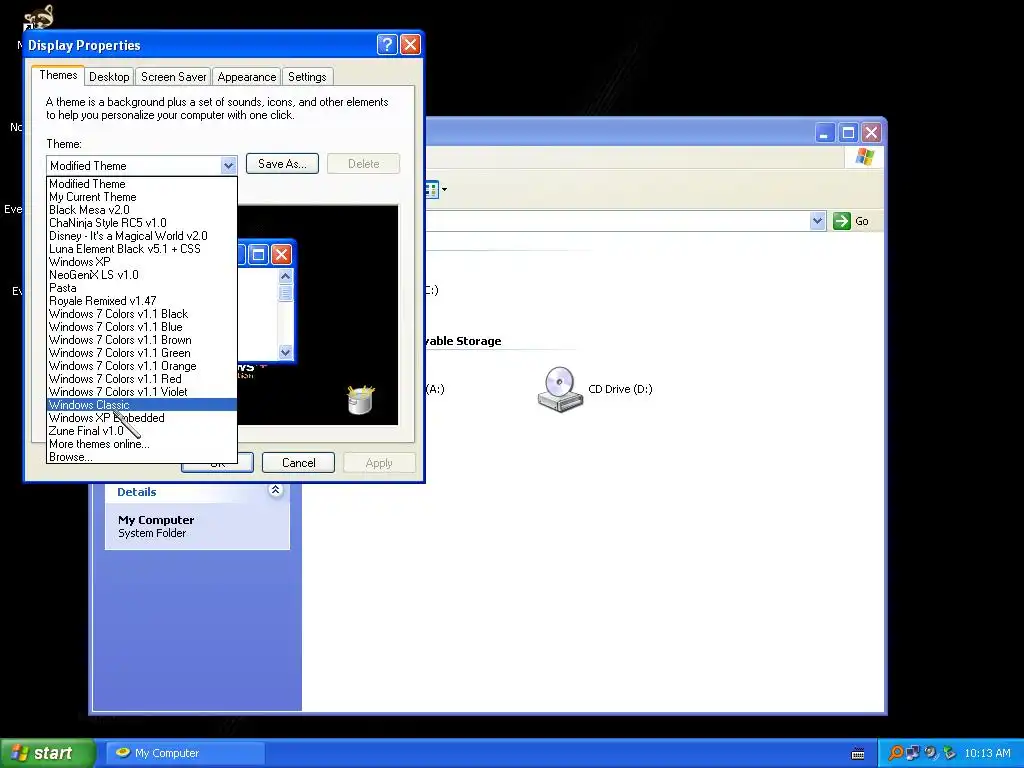Select Windows 7 Colors v1.1 Black
The height and width of the screenshot is (768, 1024).
142,314
